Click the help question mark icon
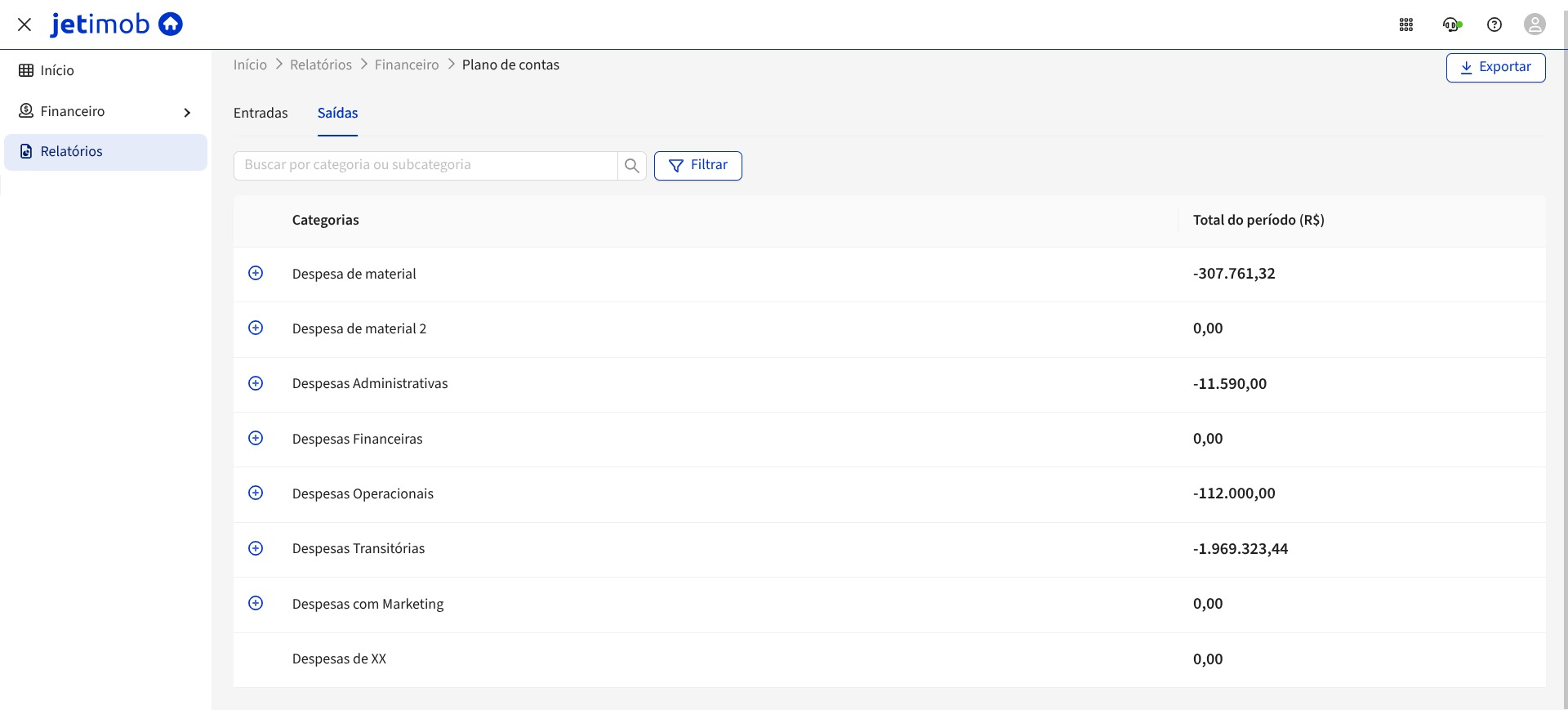Viewport: 1568px width, 710px height. 1494,25
